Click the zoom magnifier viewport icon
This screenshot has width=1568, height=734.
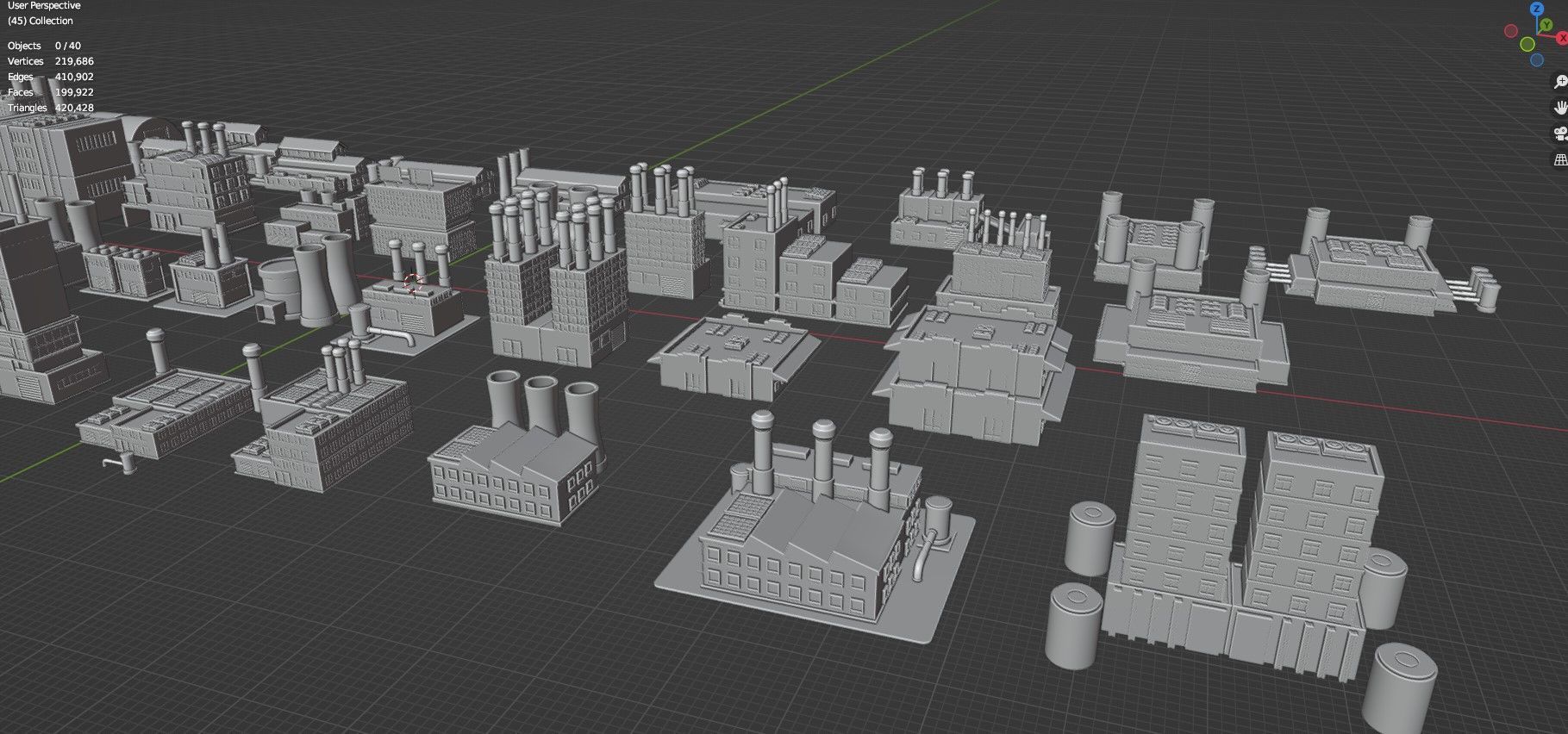click(x=1560, y=82)
